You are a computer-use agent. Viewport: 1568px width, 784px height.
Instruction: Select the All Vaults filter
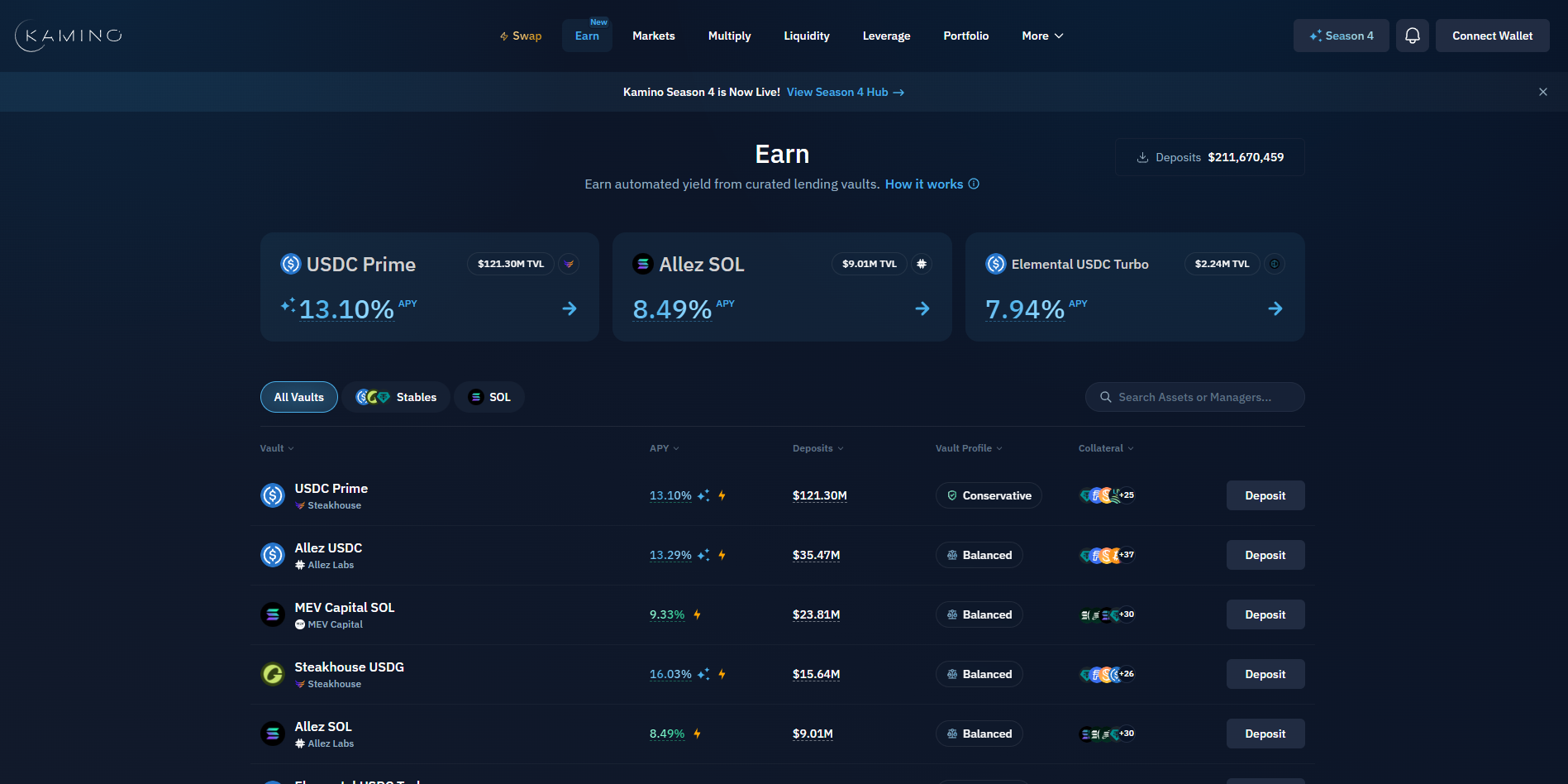click(x=299, y=397)
